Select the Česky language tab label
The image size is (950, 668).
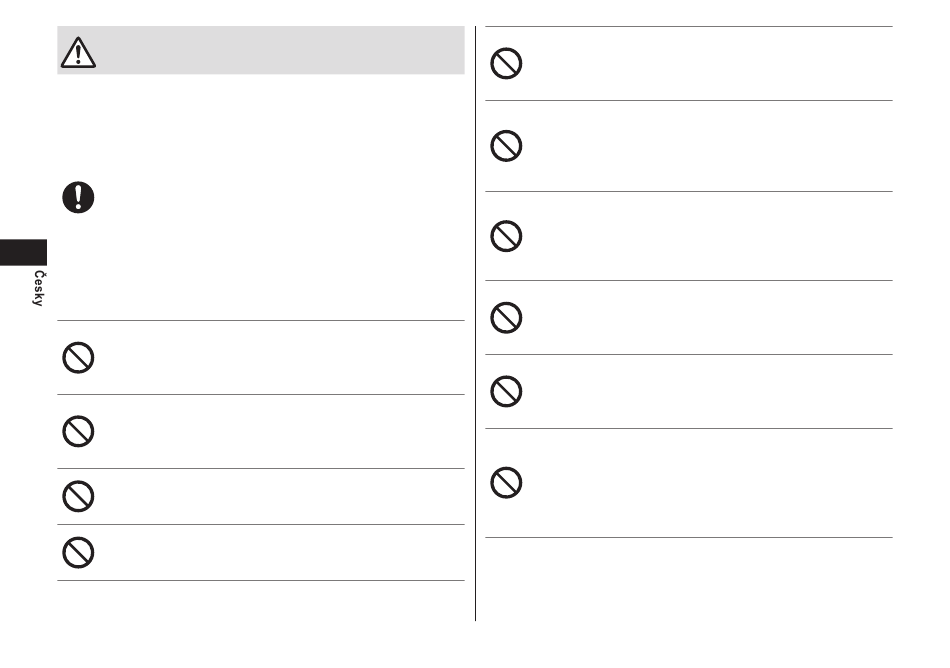coord(38,288)
